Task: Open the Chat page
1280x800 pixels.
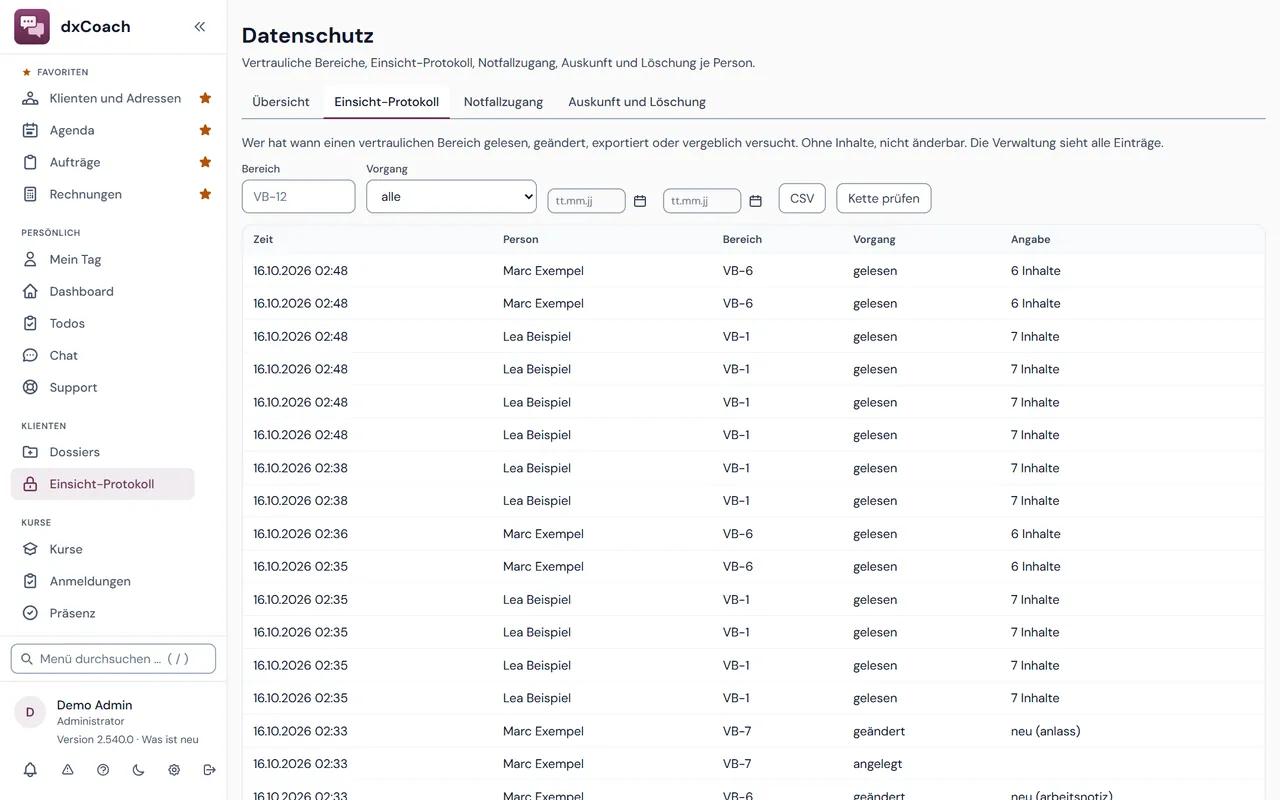Action: (102, 355)
